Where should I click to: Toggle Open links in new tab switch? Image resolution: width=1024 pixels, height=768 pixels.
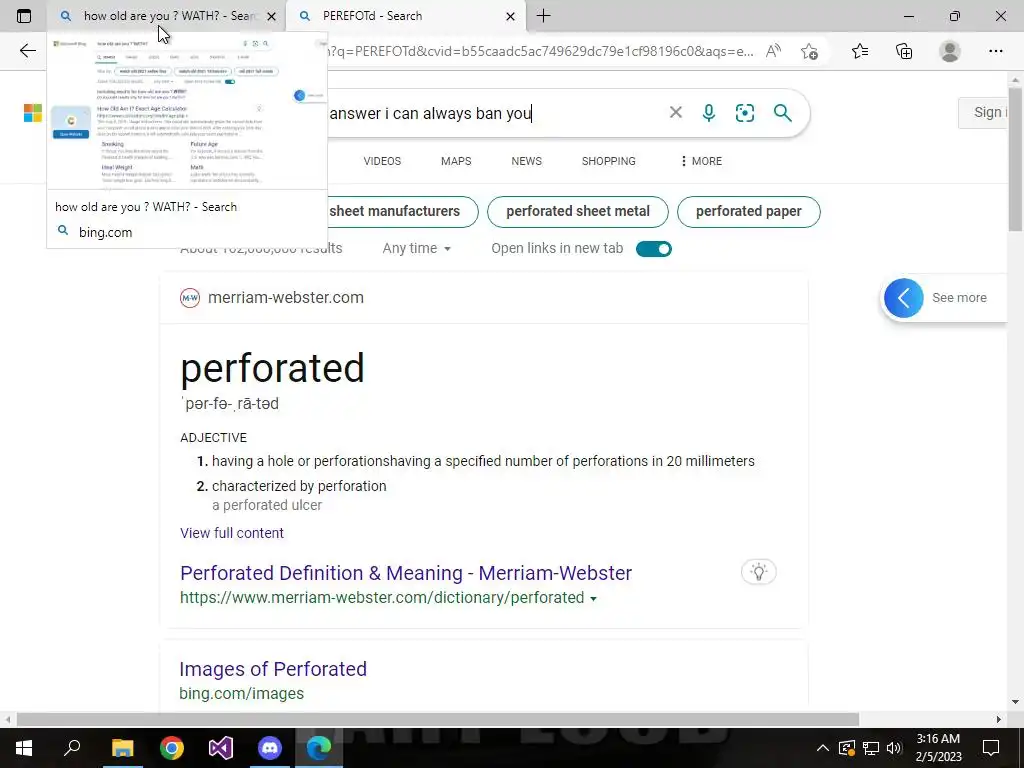654,249
